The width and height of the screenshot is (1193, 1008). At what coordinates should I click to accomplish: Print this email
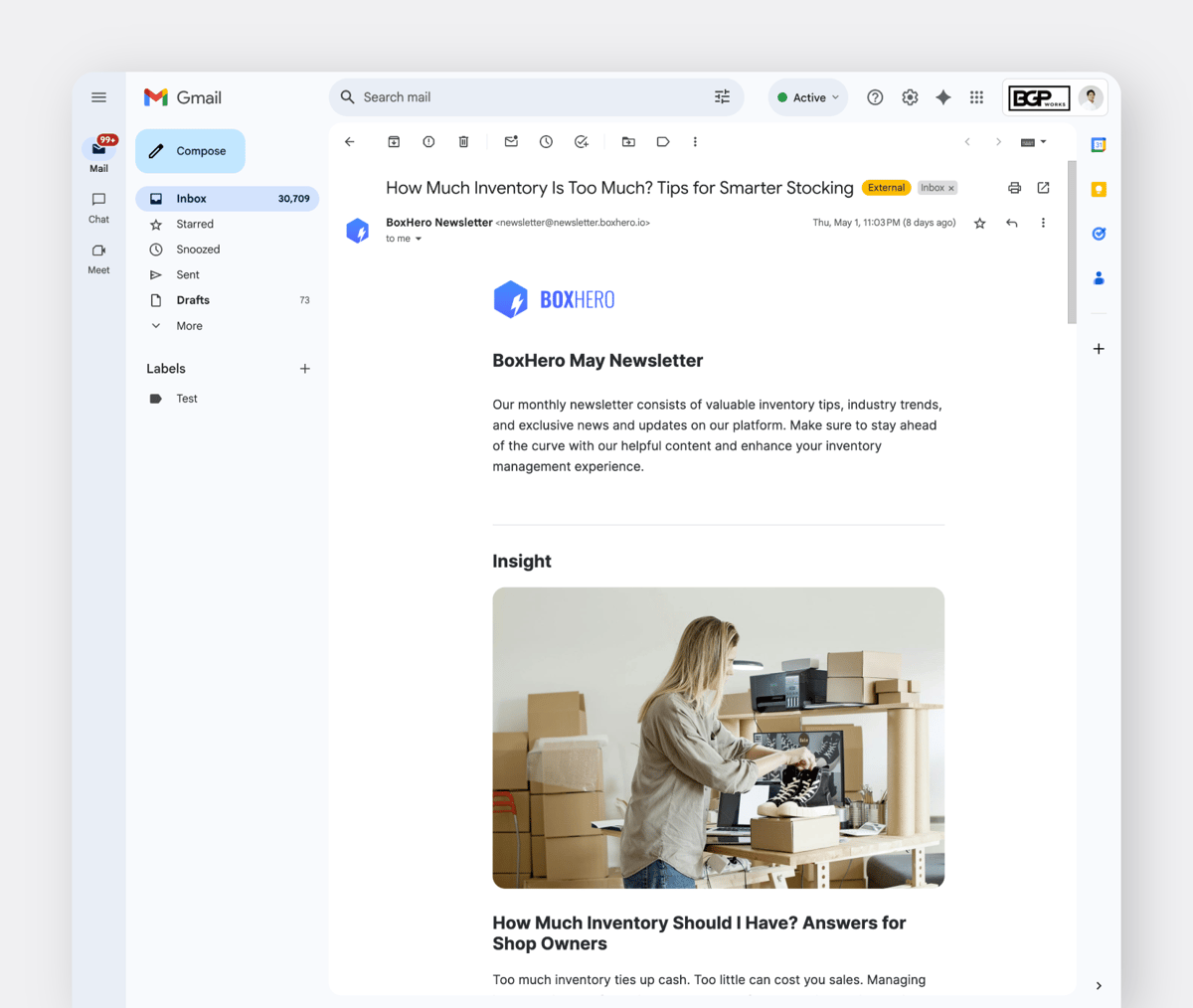click(x=1014, y=188)
